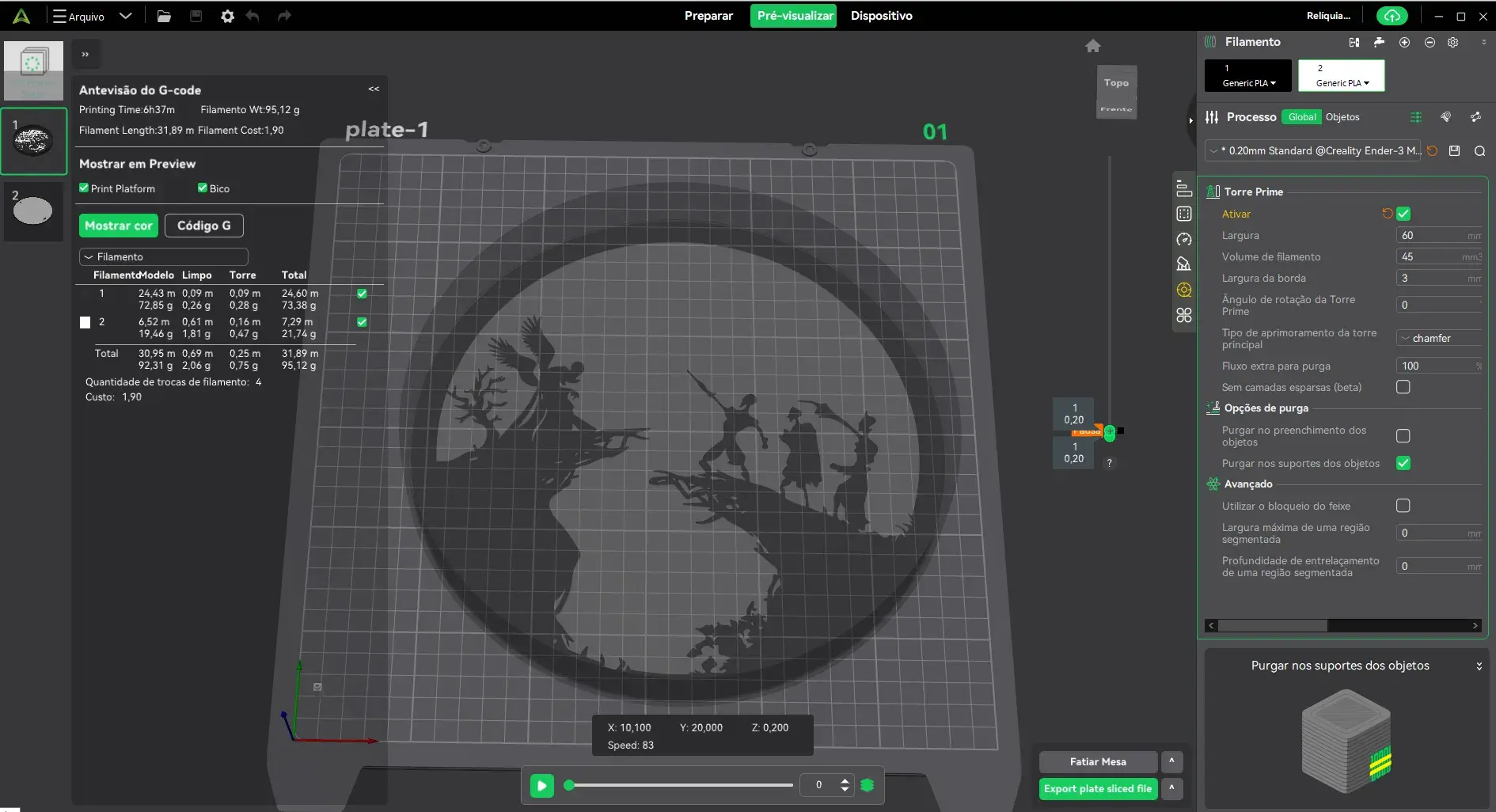Toggle the green cube beside the frame counter
The width and height of the screenshot is (1496, 812).
868,785
